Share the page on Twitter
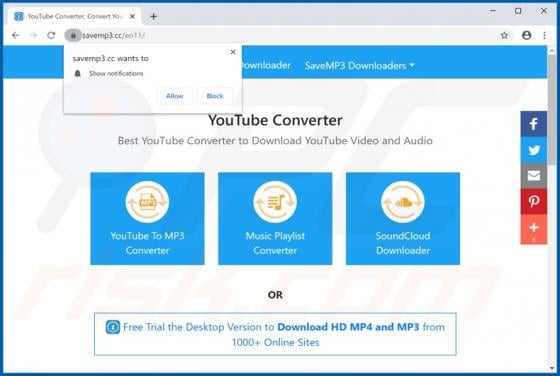Image resolution: width=560 pixels, height=376 pixels. [x=534, y=150]
